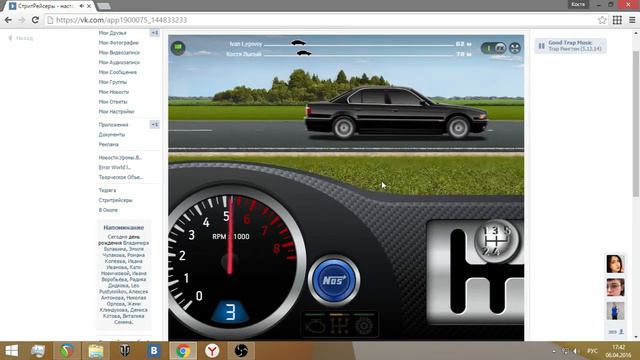The height and width of the screenshot is (360, 640).
Task: Open Мои Ответы in sidebar
Action: click(x=113, y=102)
